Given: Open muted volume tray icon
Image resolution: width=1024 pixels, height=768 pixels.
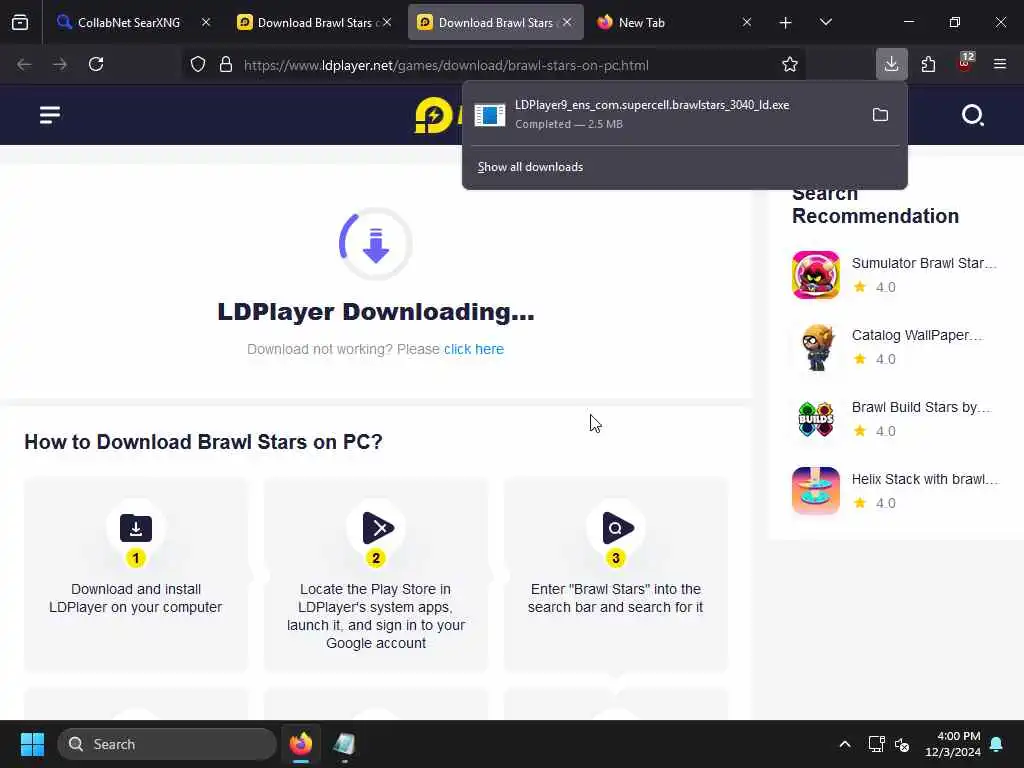Looking at the screenshot, I should pyautogui.click(x=902, y=744).
